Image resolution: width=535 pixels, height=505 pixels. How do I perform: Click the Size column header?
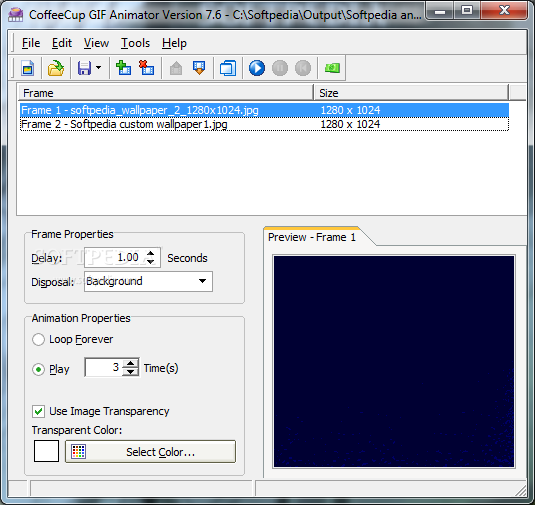[x=411, y=93]
